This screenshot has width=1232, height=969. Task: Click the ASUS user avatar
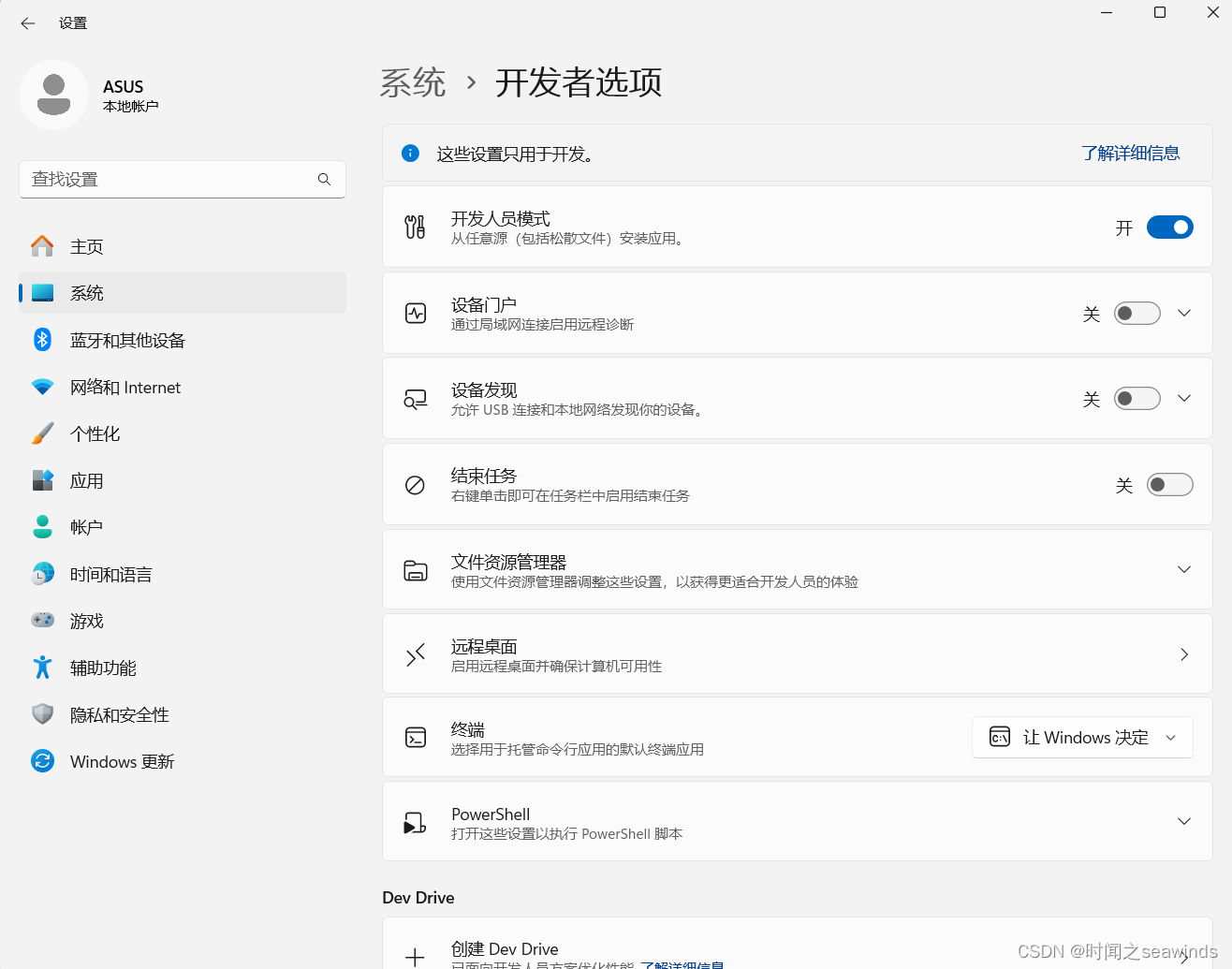54,95
